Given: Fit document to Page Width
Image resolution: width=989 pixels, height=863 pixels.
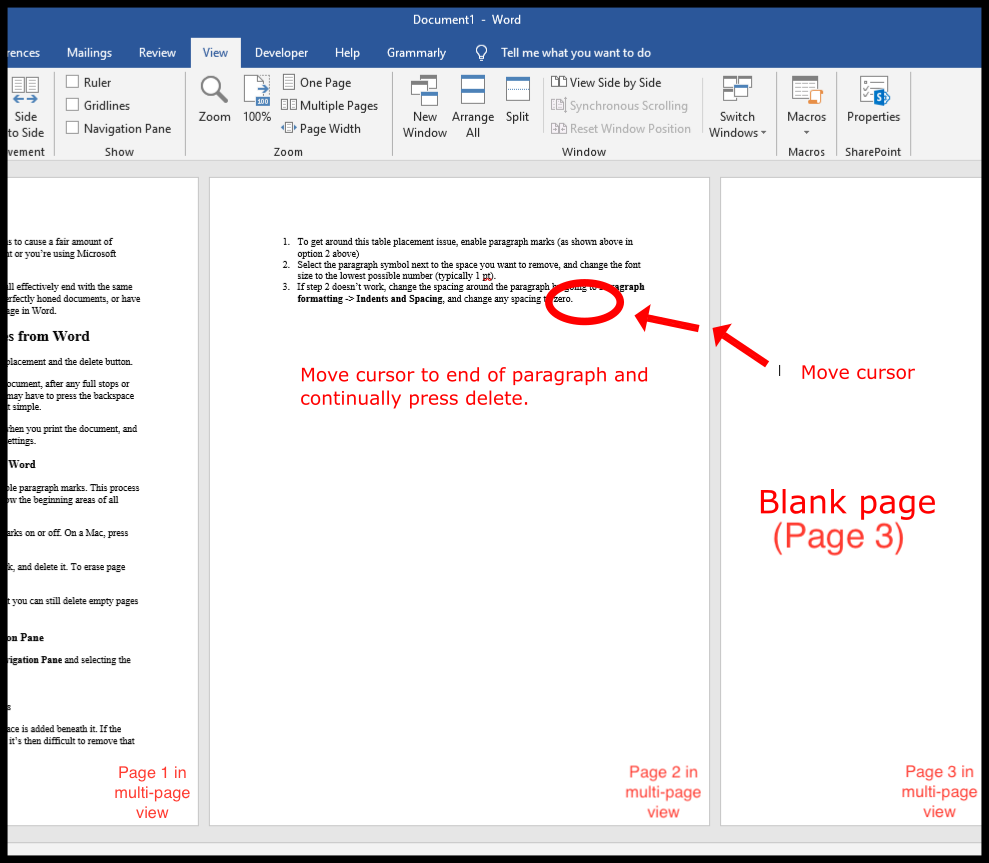Looking at the screenshot, I should (x=321, y=128).
